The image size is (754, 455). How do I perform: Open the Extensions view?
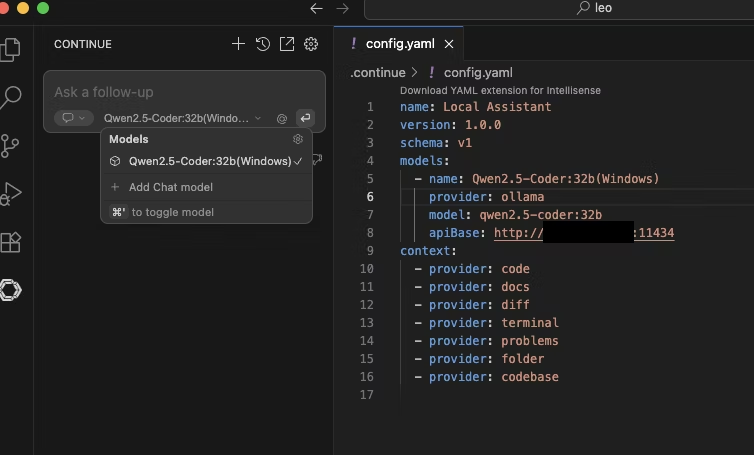[11, 242]
